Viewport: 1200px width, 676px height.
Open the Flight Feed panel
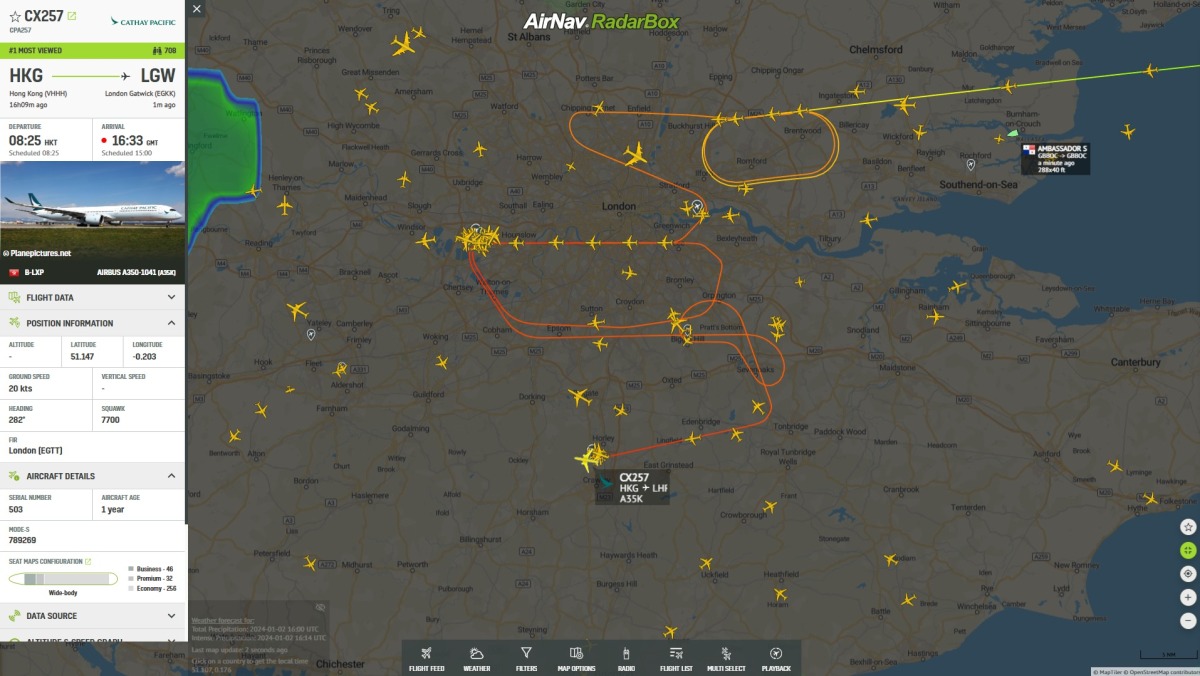(426, 659)
